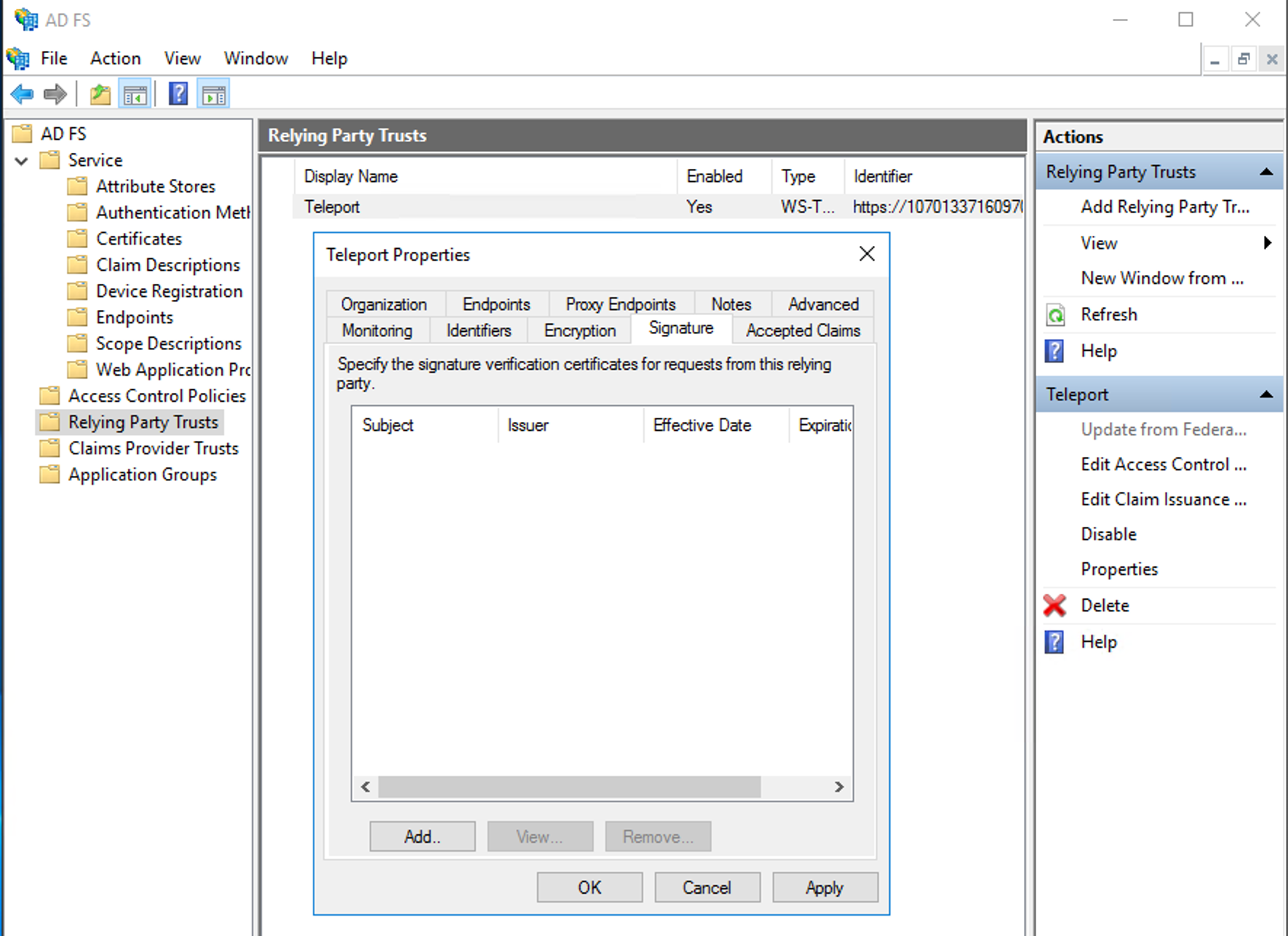Select Claims Provider Trusts in tree

point(153,448)
